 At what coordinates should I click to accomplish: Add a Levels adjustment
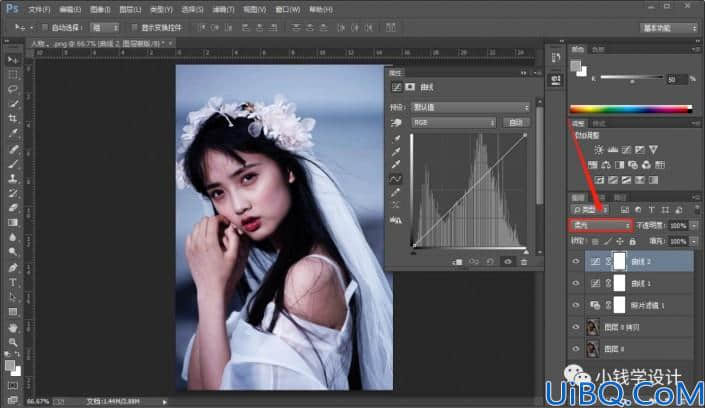tap(612, 149)
